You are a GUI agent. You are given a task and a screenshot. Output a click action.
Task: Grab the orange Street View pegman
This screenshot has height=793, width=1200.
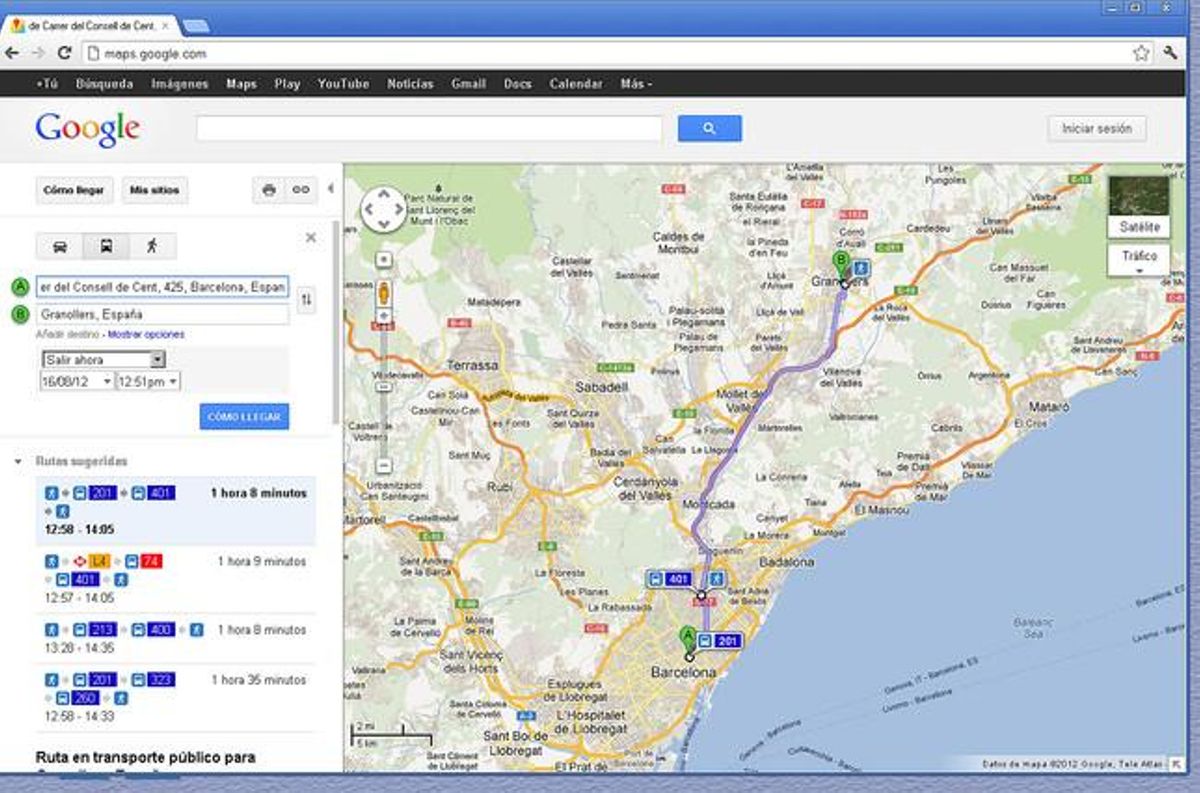pos(383,294)
